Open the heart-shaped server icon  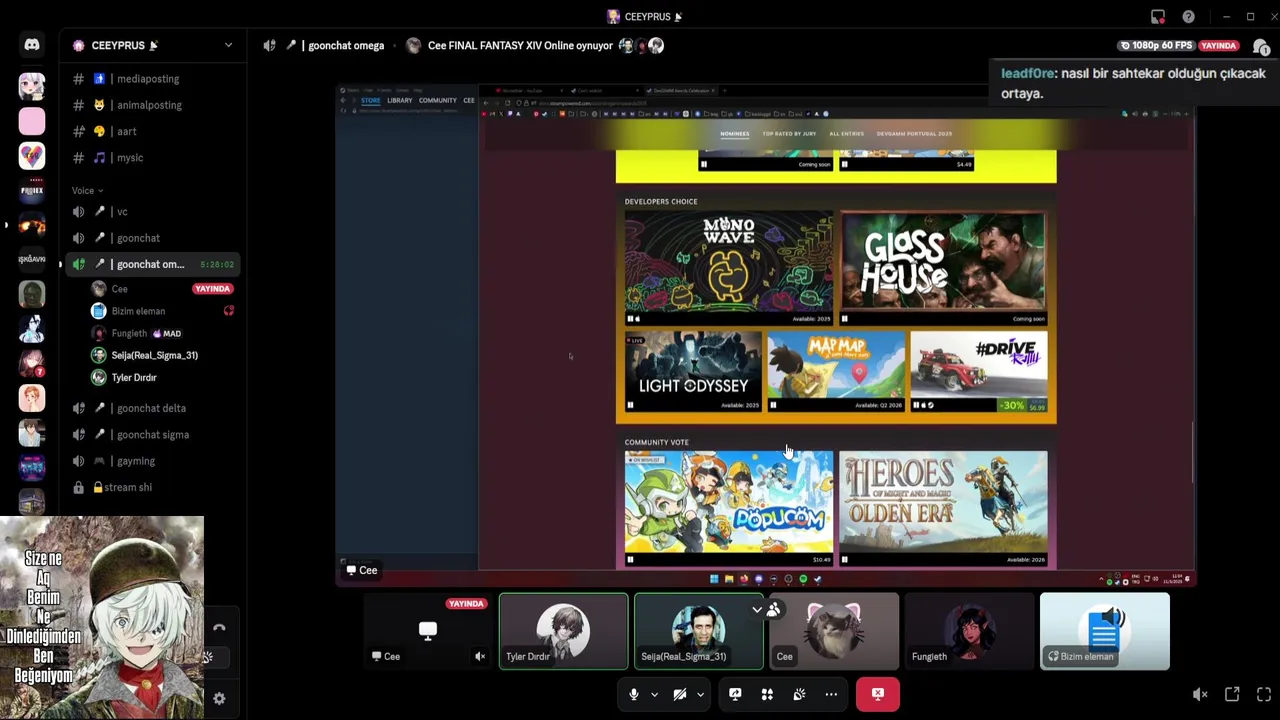coord(32,156)
